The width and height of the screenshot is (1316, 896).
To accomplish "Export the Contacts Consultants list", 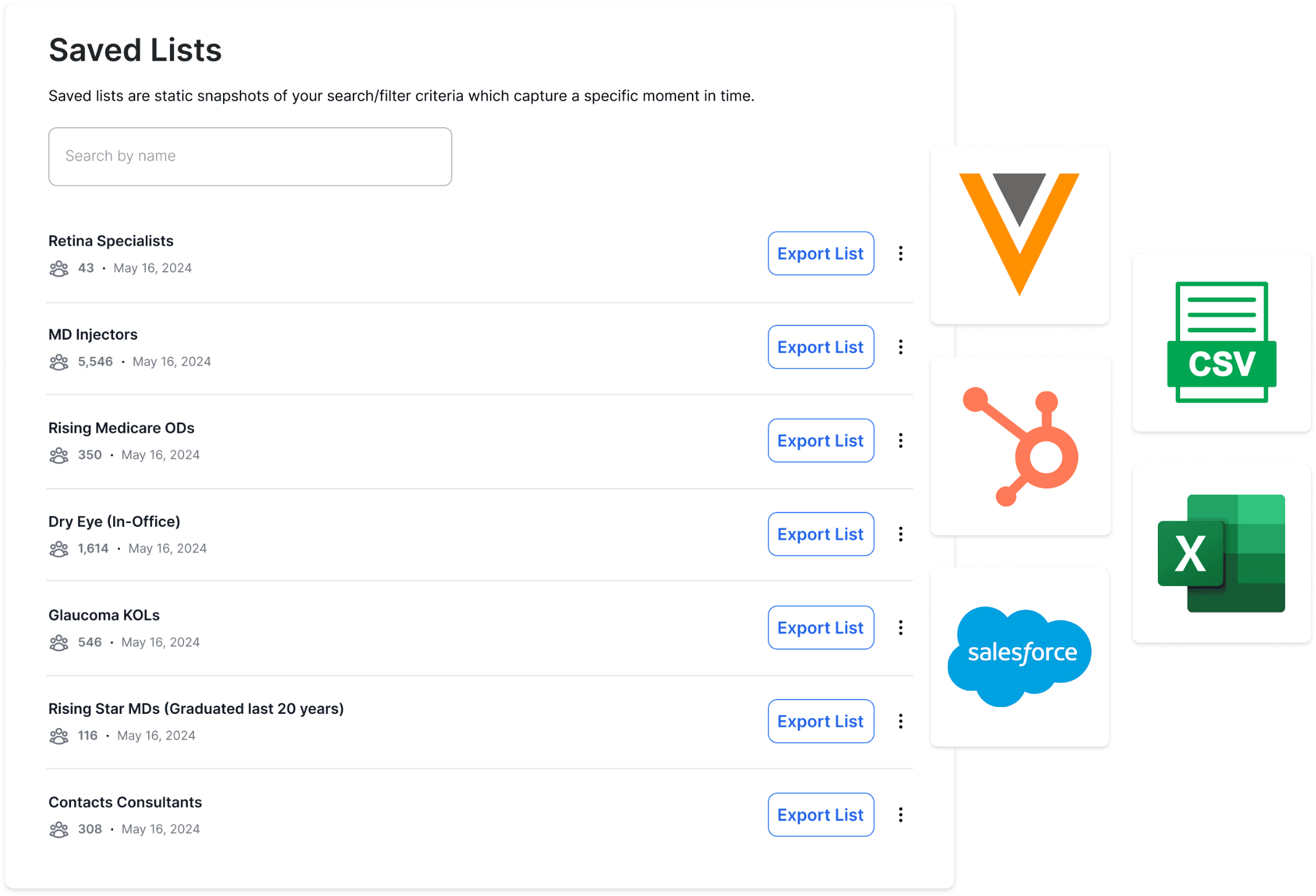I will [x=820, y=814].
